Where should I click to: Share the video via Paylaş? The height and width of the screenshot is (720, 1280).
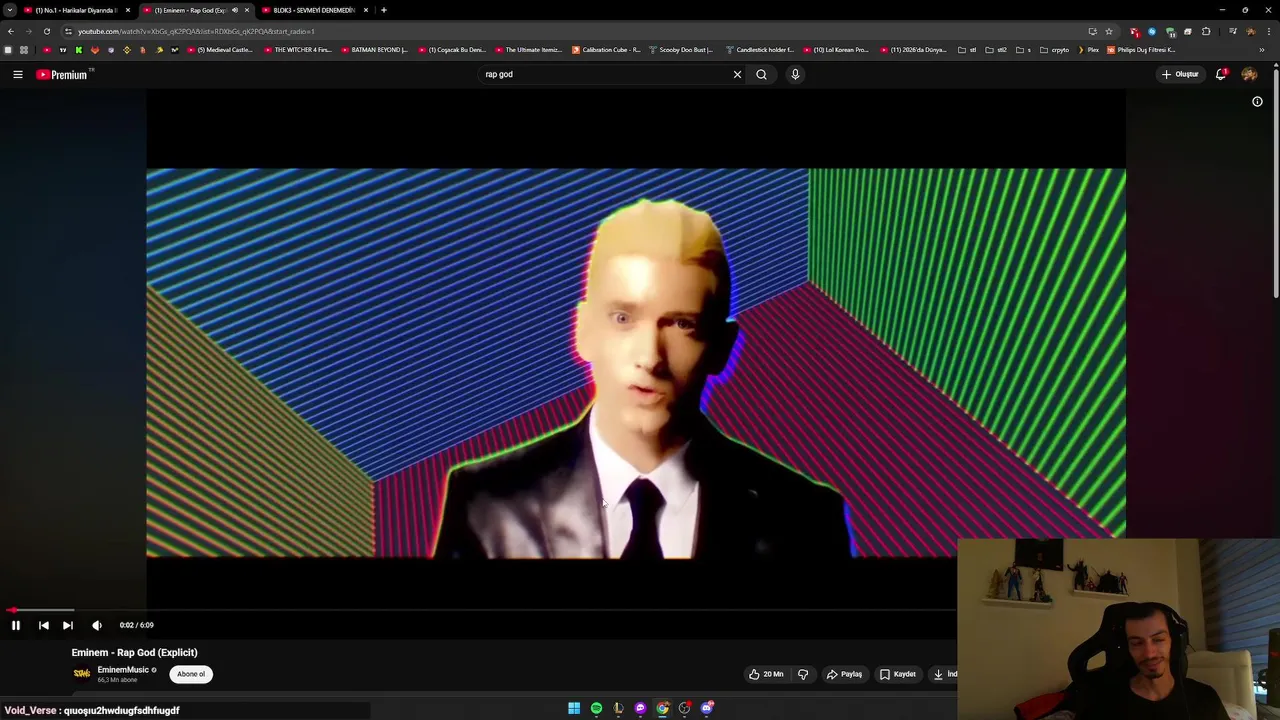845,674
